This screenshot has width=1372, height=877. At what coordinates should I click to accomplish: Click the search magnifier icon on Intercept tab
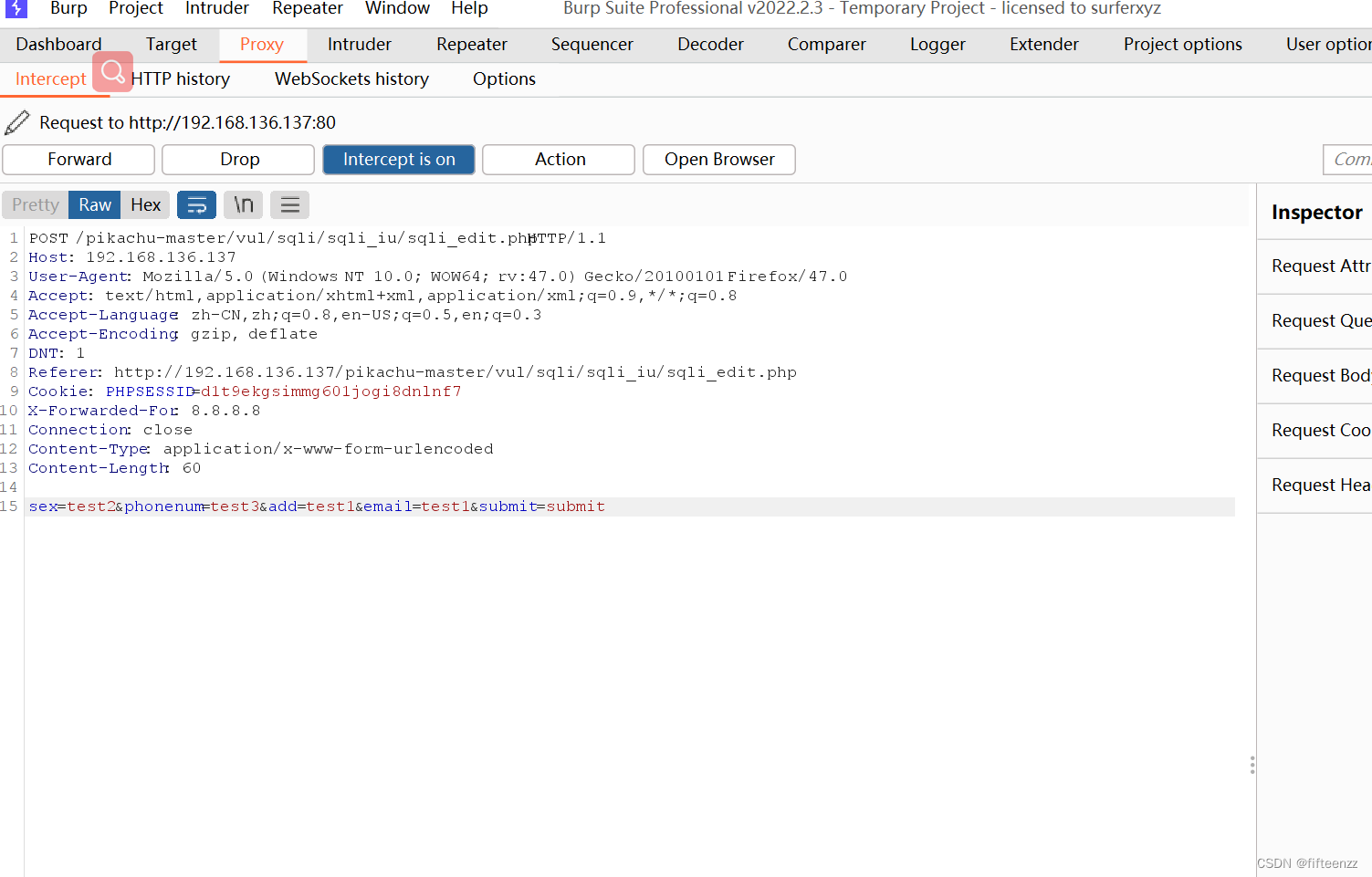(x=112, y=71)
